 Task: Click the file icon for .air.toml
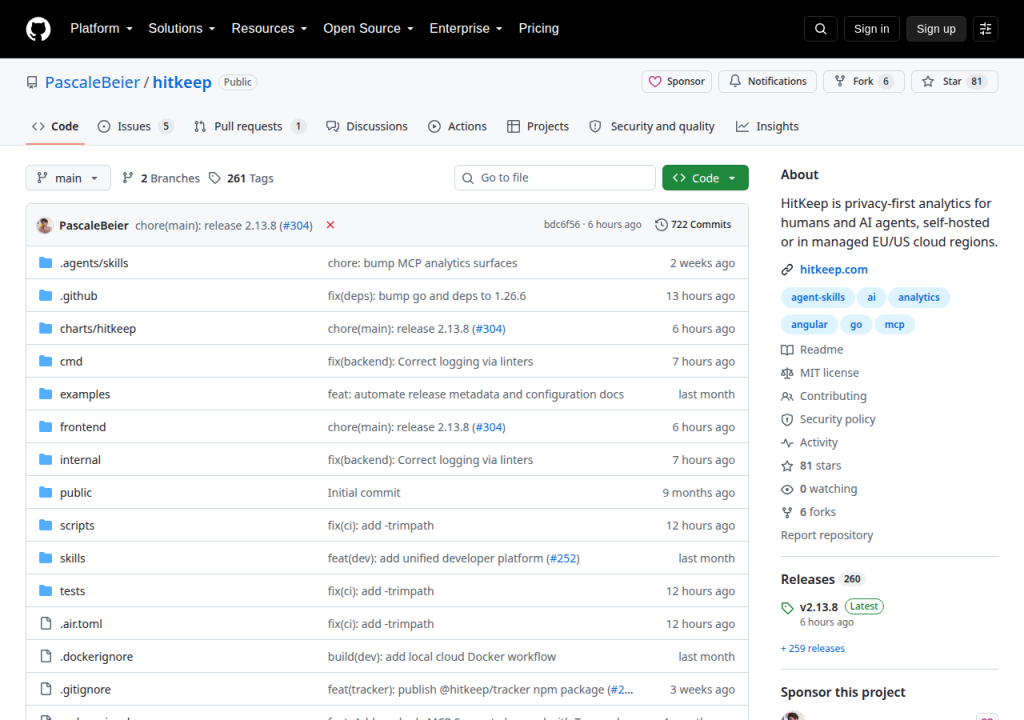point(46,623)
